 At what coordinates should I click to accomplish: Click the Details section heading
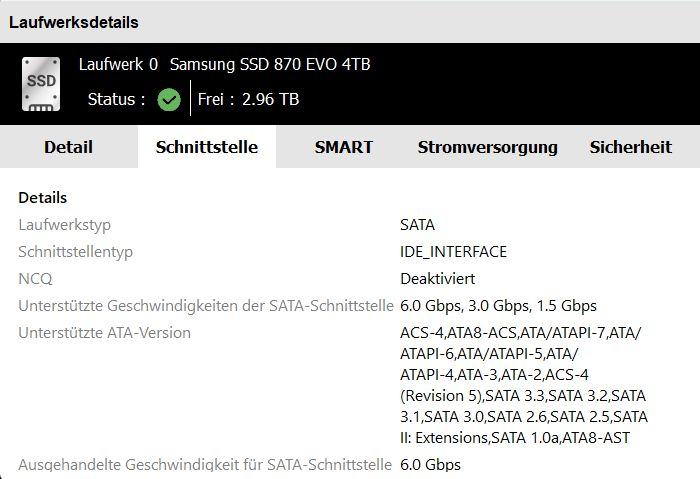[x=43, y=198]
